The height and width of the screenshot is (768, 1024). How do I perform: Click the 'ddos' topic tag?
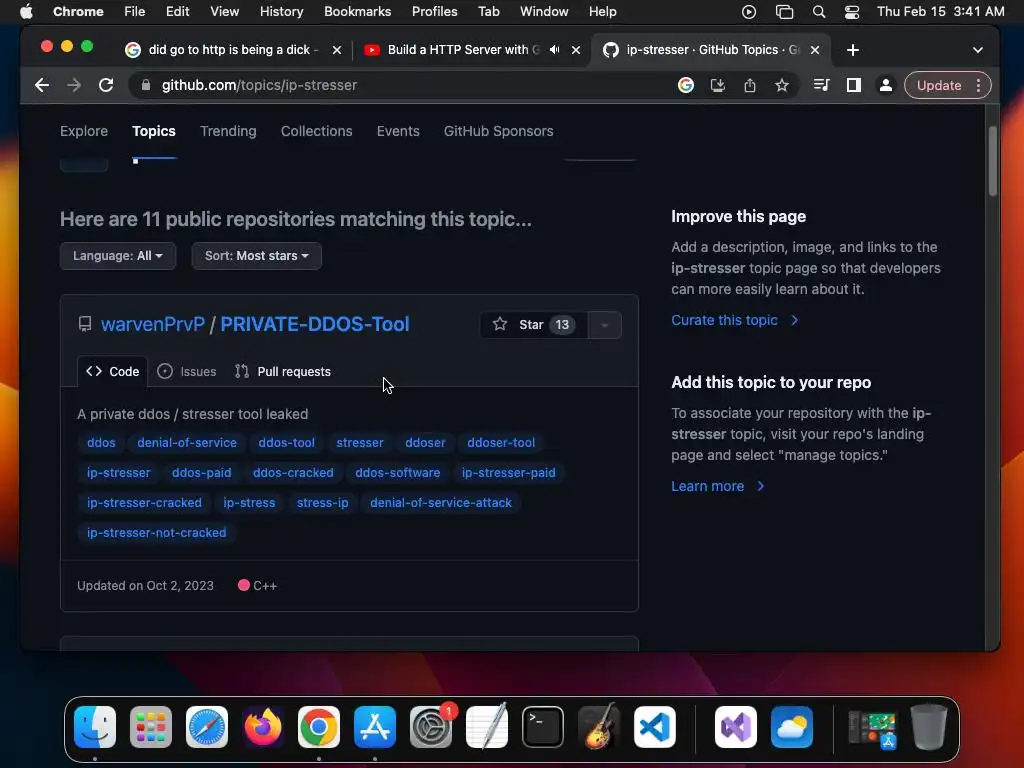pos(101,443)
